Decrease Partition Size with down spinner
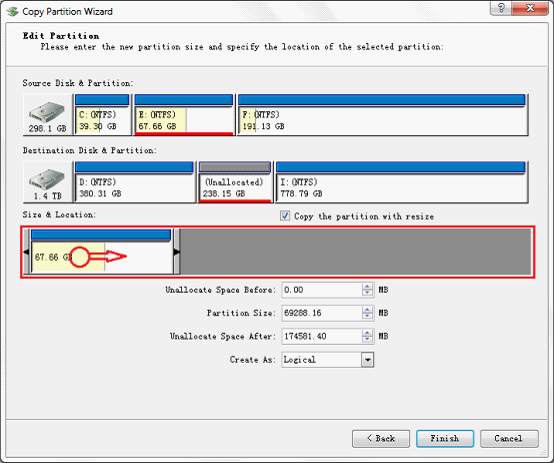554x463 pixels. click(x=367, y=316)
